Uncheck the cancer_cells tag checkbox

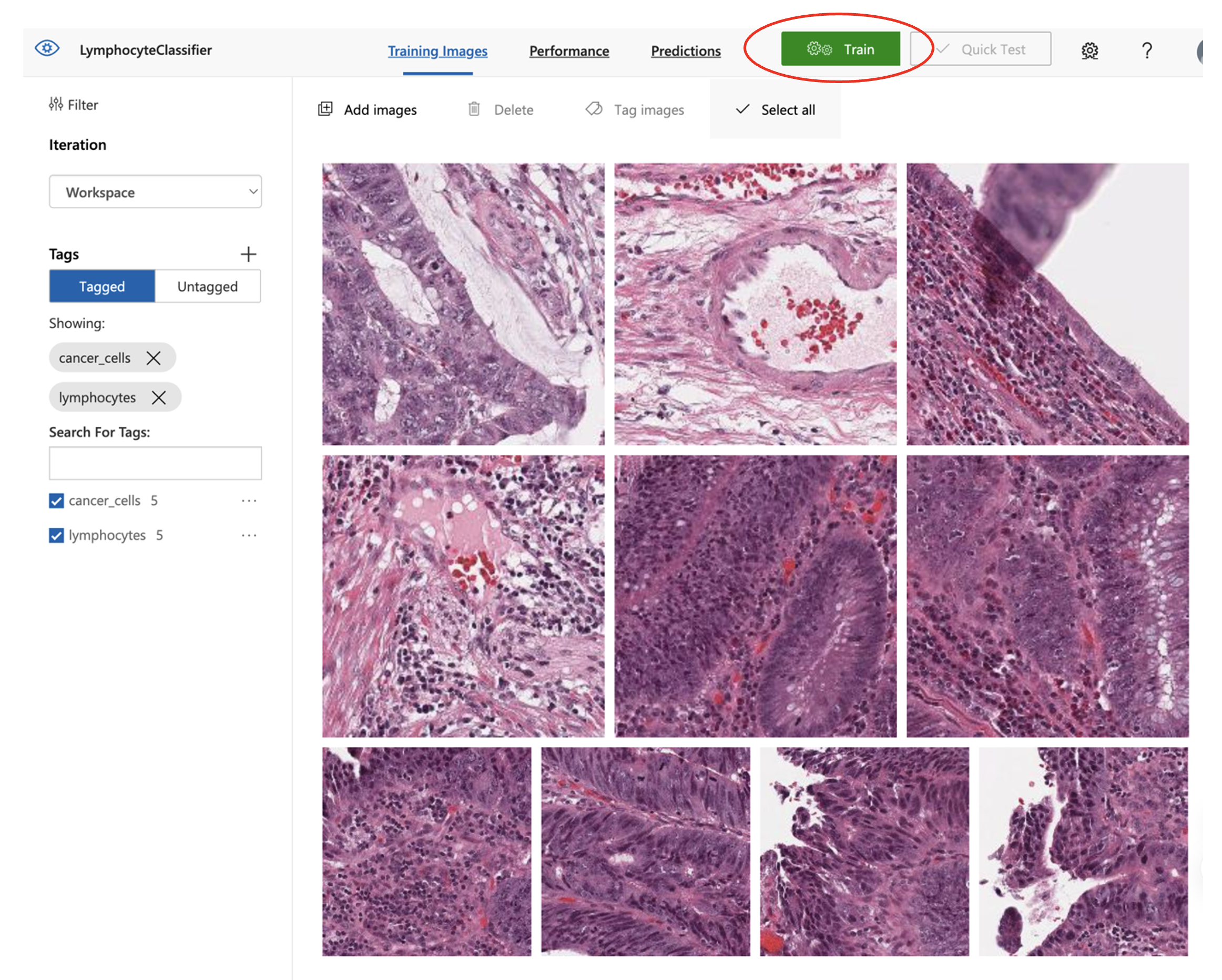tap(56, 501)
